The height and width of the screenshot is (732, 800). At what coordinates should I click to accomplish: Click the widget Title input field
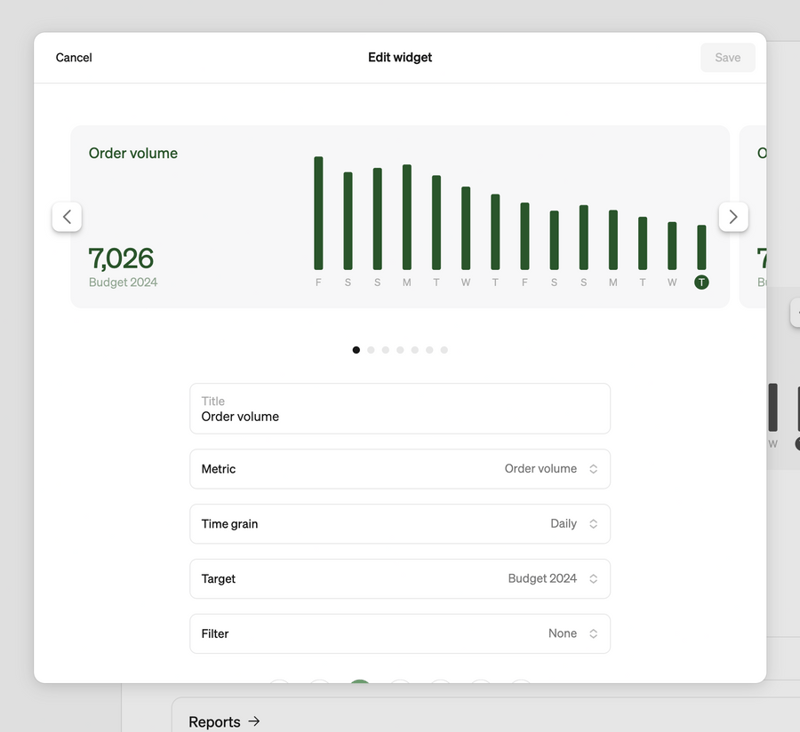(x=400, y=409)
